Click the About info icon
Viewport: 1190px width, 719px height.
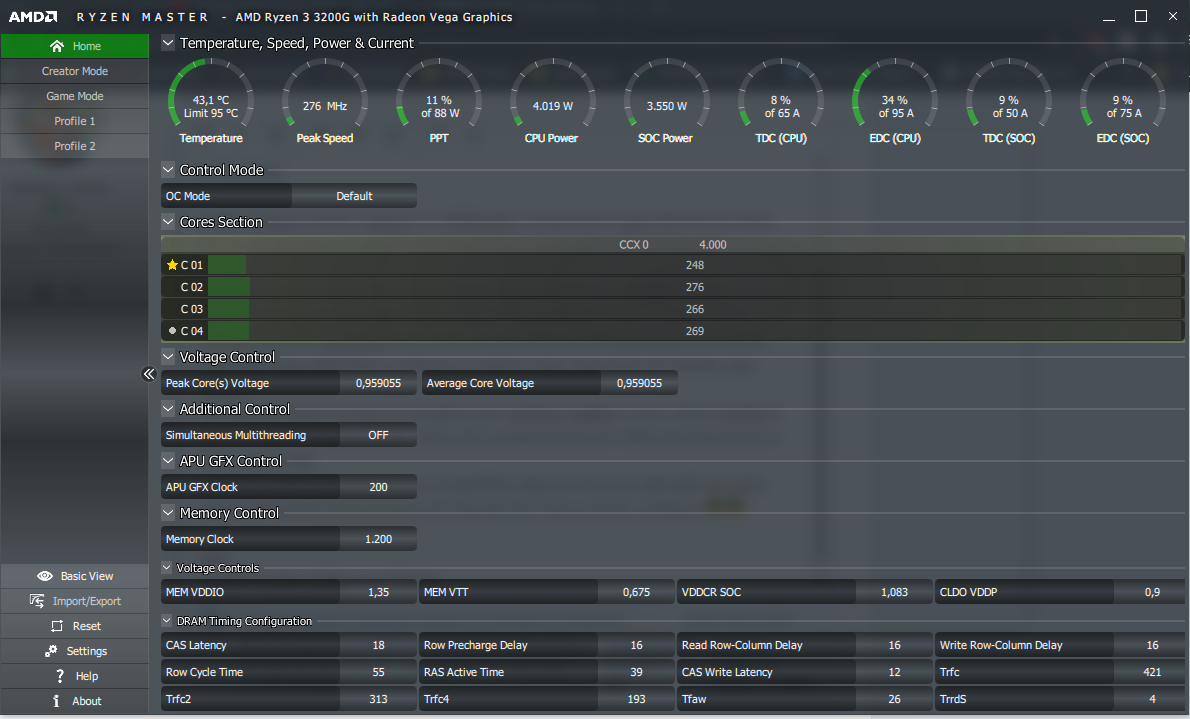56,702
